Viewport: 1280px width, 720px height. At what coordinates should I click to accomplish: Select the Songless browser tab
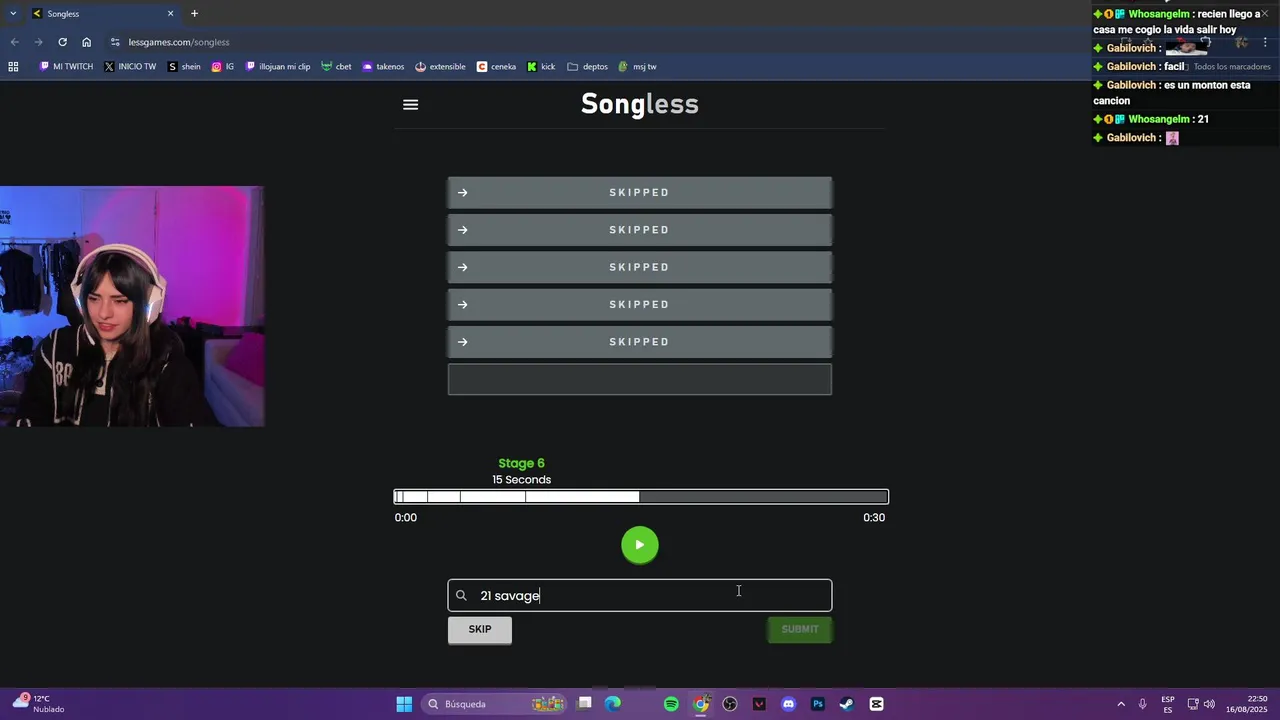click(103, 13)
